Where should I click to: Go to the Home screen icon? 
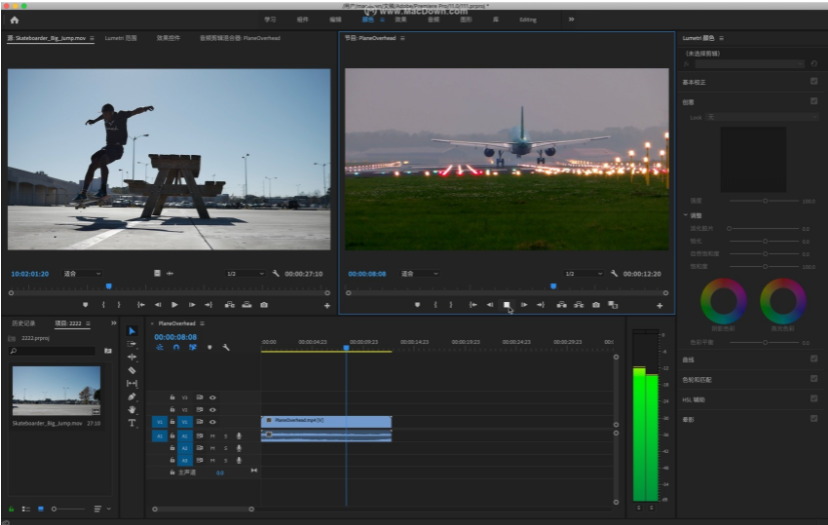click(x=14, y=19)
